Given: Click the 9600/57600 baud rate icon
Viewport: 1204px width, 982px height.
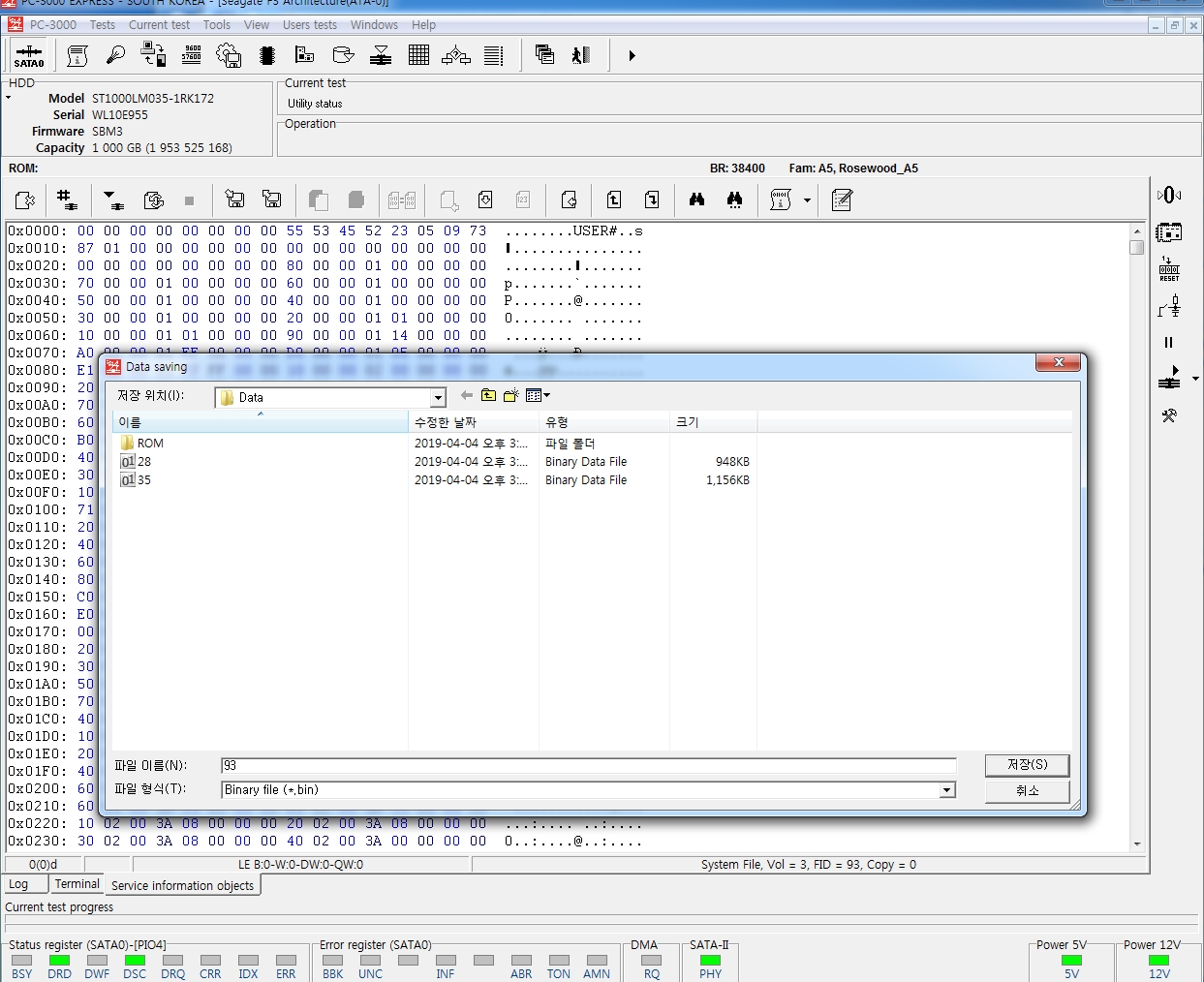Looking at the screenshot, I should click(x=191, y=56).
